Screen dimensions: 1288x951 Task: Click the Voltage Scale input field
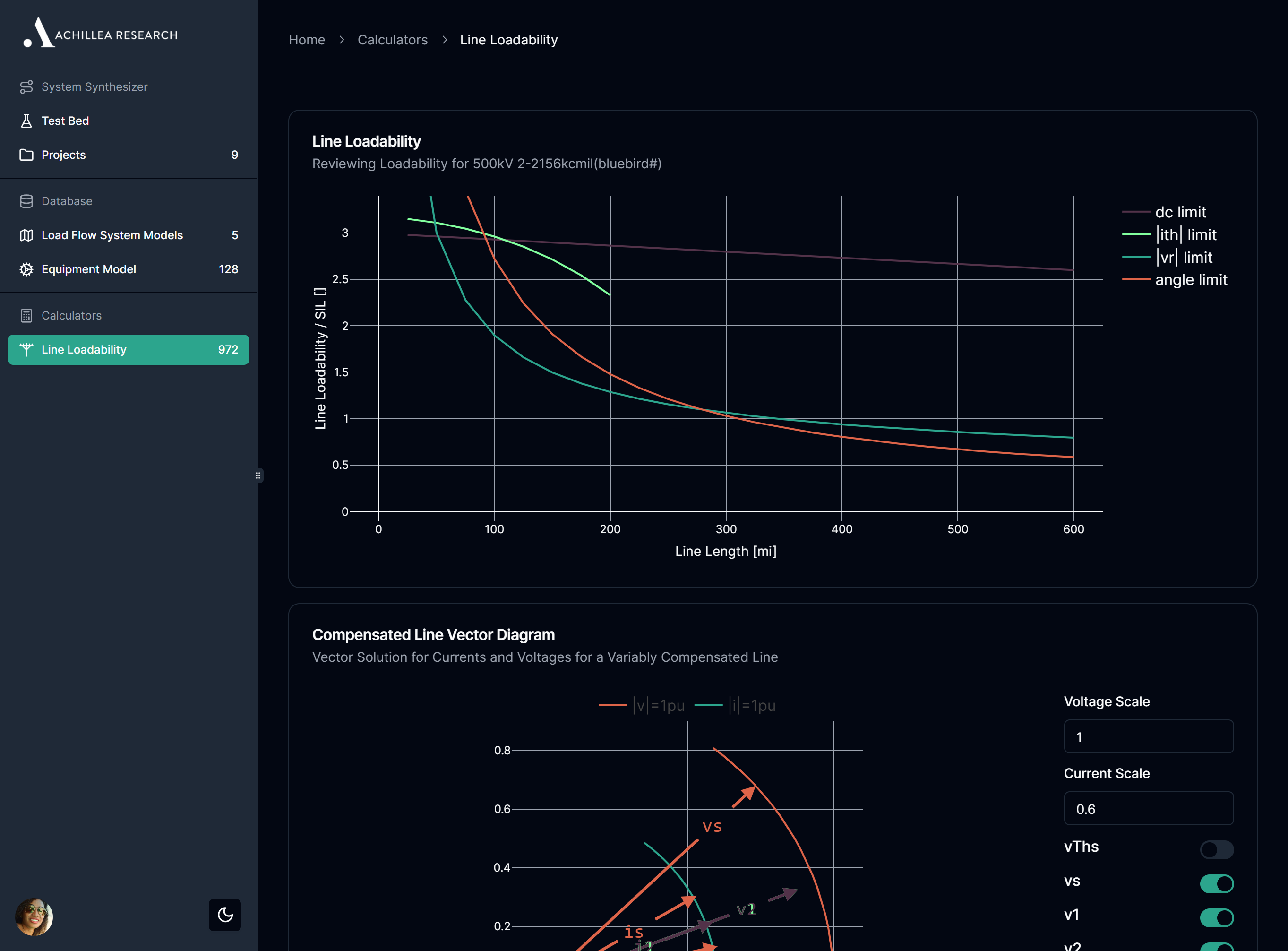1148,736
